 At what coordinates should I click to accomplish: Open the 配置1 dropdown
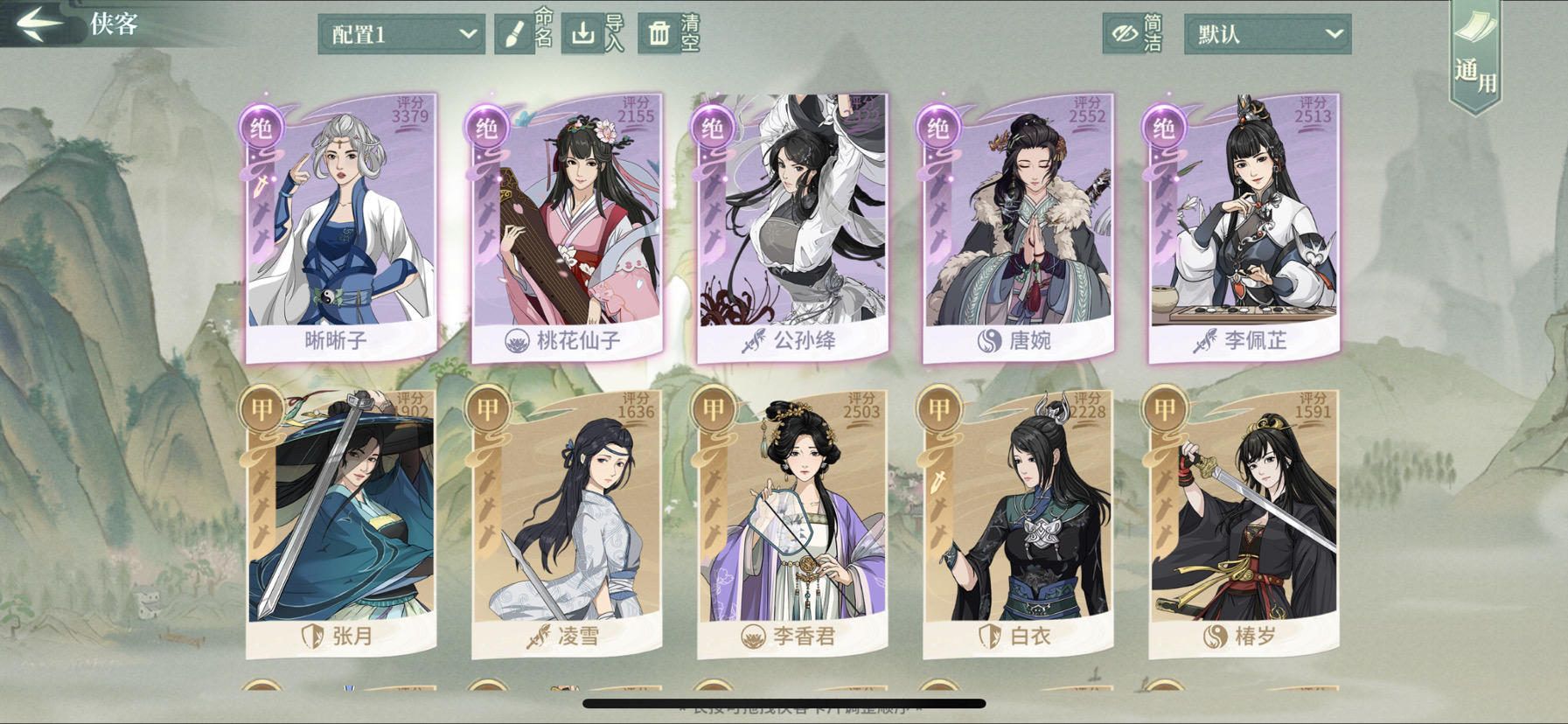pyautogui.click(x=401, y=34)
